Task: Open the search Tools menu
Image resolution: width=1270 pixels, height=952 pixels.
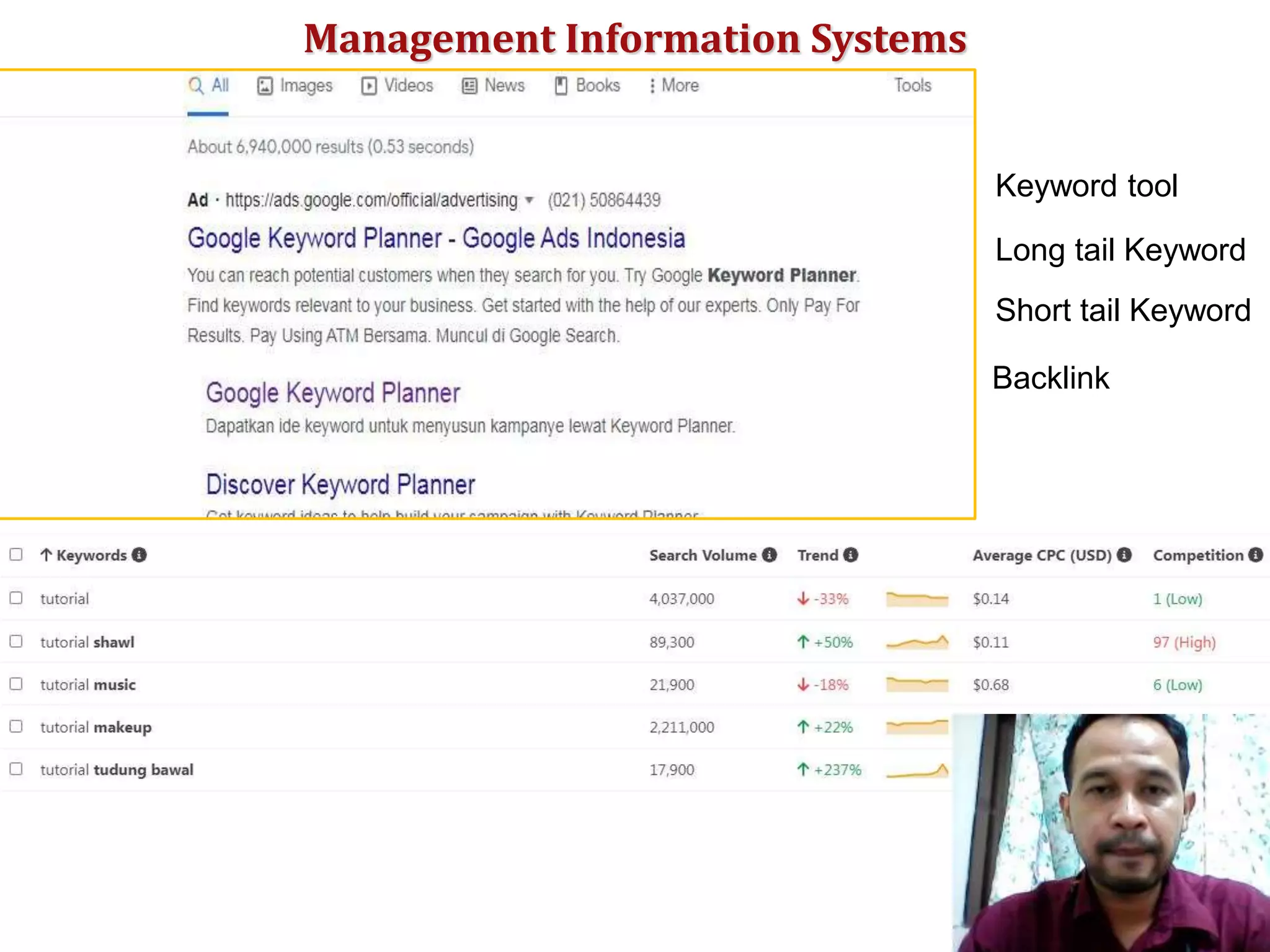Action: [x=913, y=86]
